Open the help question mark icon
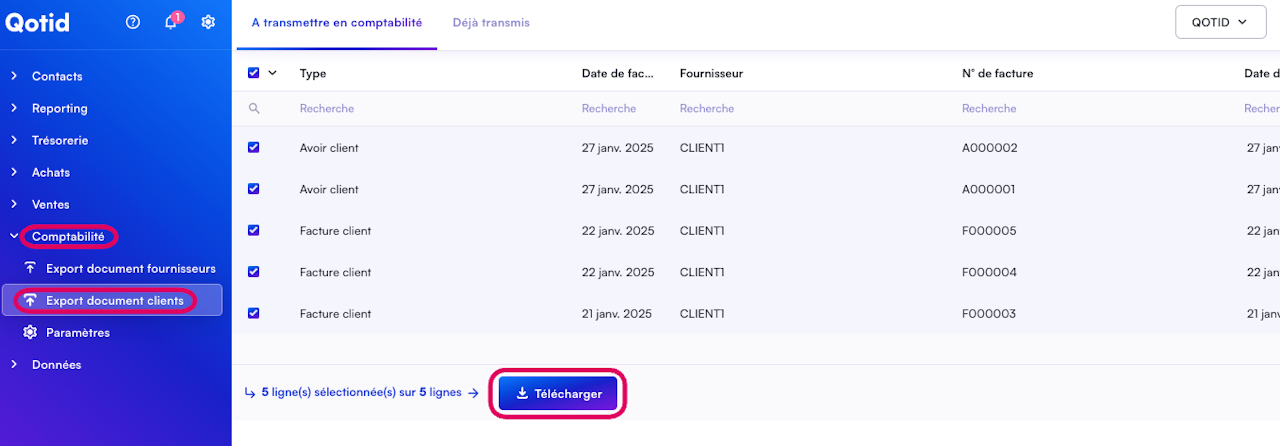 (133, 22)
